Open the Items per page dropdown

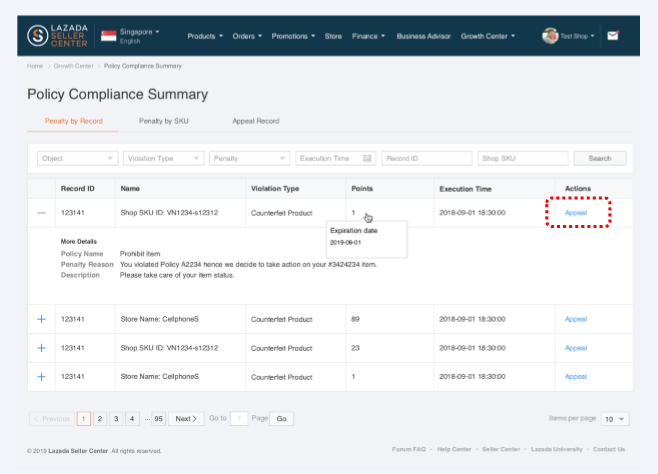615,419
